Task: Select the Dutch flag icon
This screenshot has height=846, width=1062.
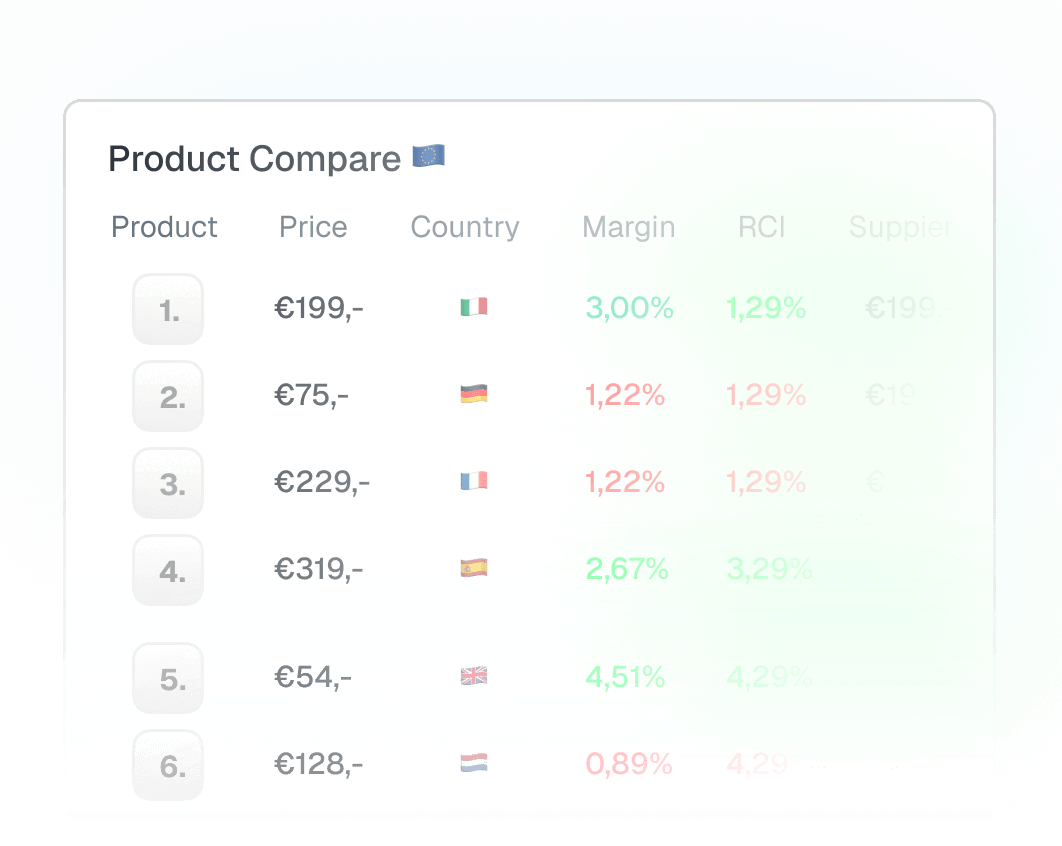Action: [473, 763]
